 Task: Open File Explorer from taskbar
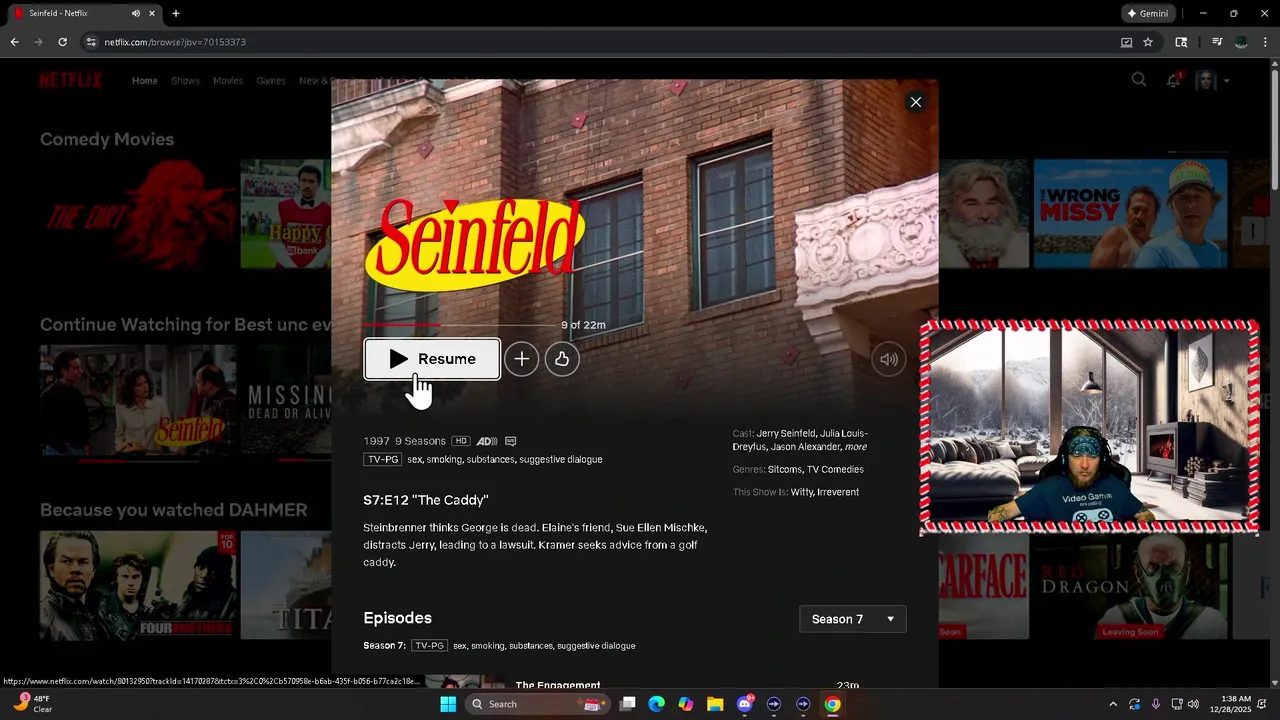click(715, 704)
